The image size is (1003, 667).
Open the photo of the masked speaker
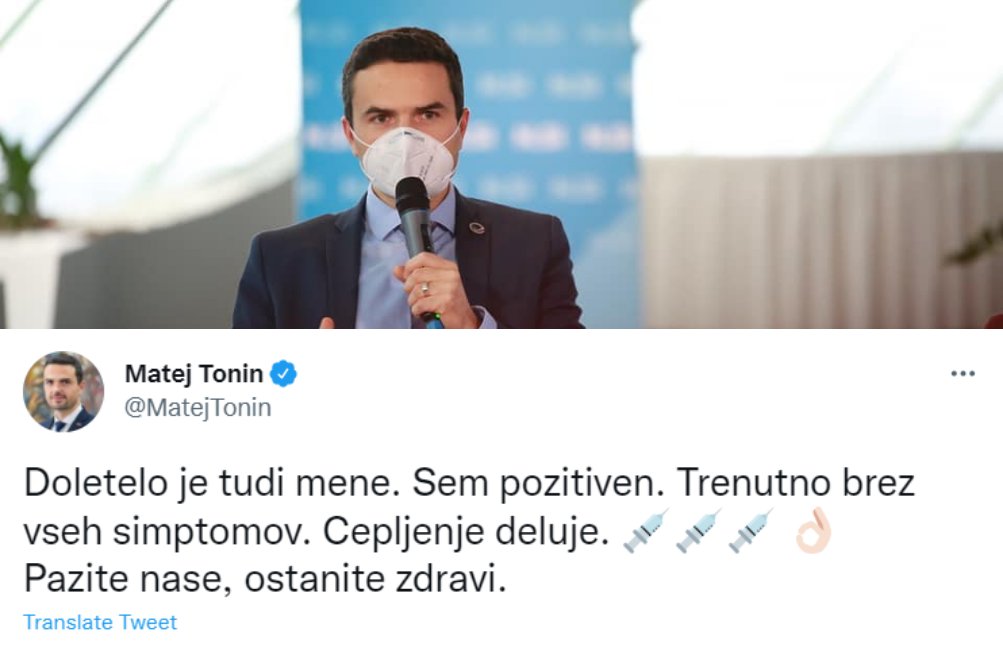tap(502, 164)
